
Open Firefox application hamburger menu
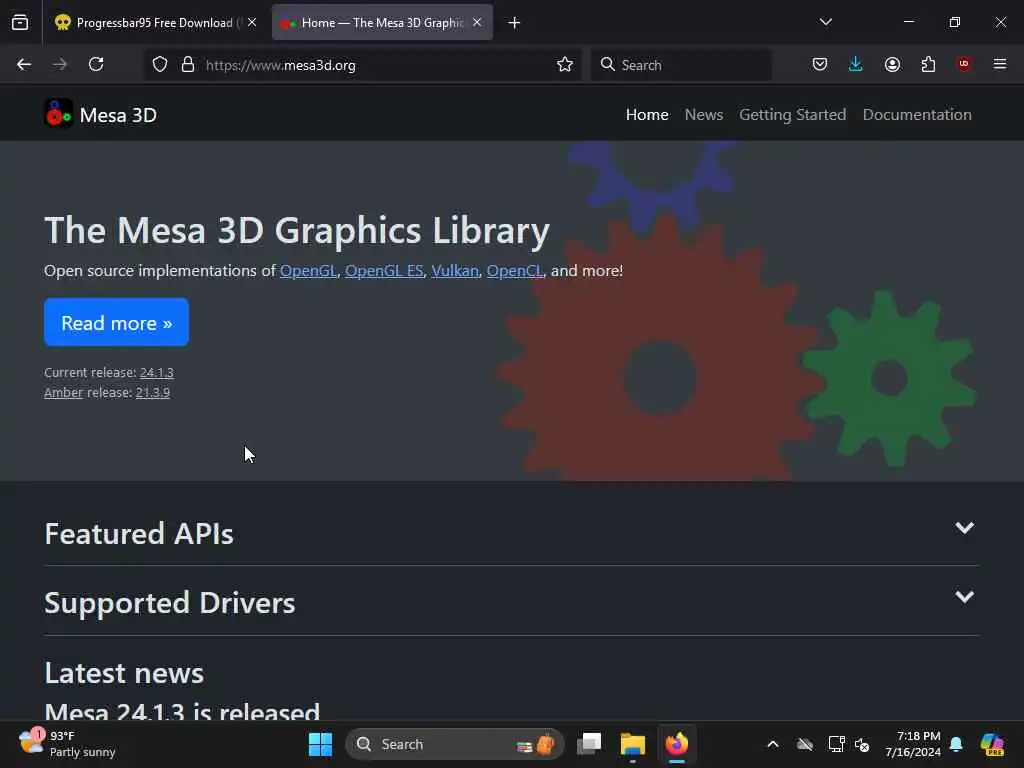point(1000,64)
